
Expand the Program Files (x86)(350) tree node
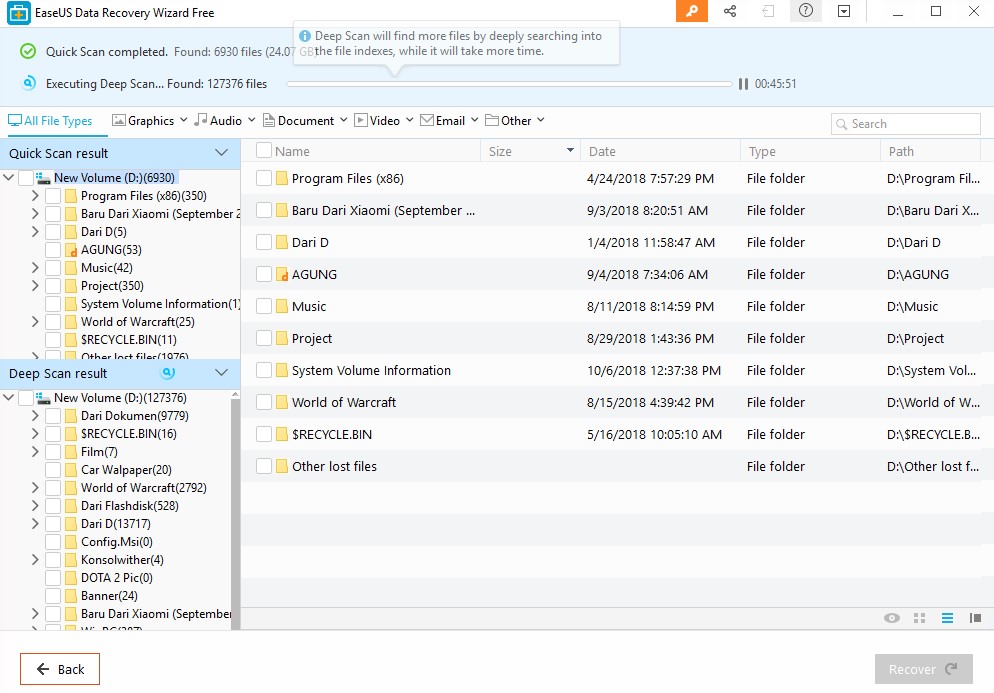35,196
